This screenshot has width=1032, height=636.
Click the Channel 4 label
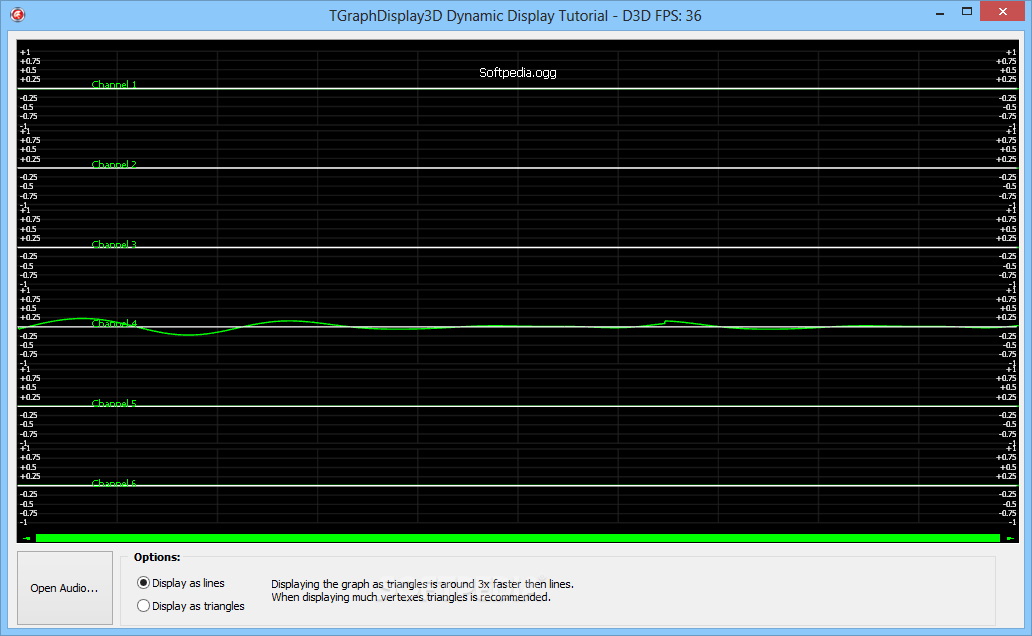[114, 323]
